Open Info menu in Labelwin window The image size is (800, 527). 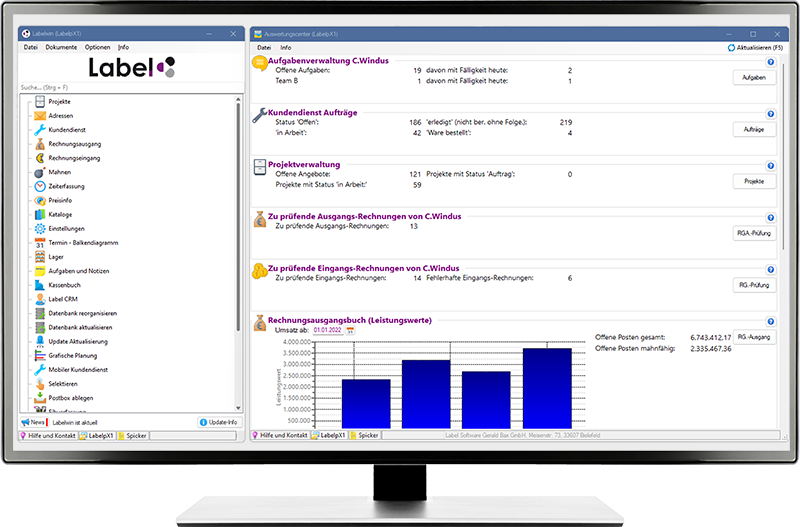click(123, 47)
